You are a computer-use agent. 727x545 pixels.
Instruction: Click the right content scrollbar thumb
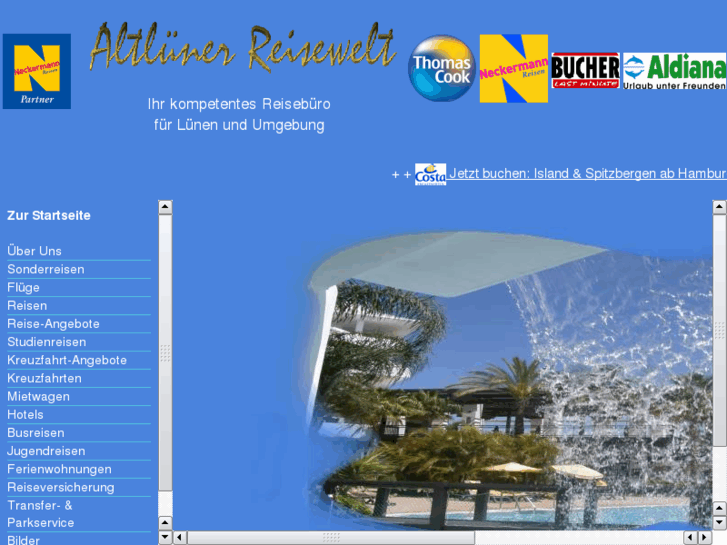719,330
